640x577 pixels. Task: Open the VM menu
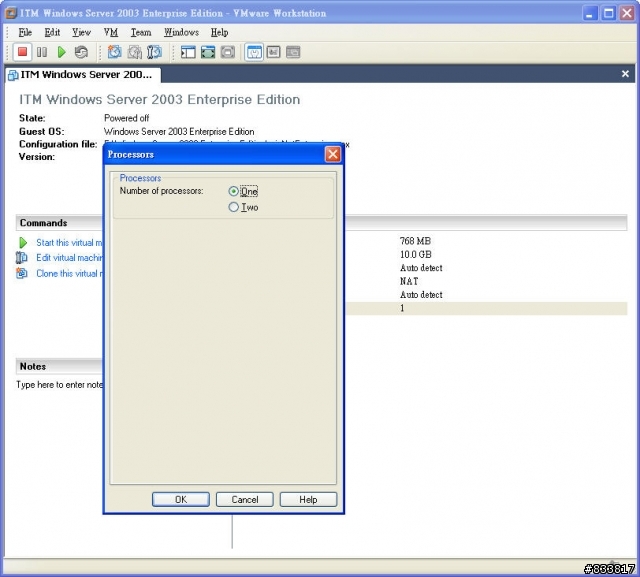pyautogui.click(x=111, y=32)
